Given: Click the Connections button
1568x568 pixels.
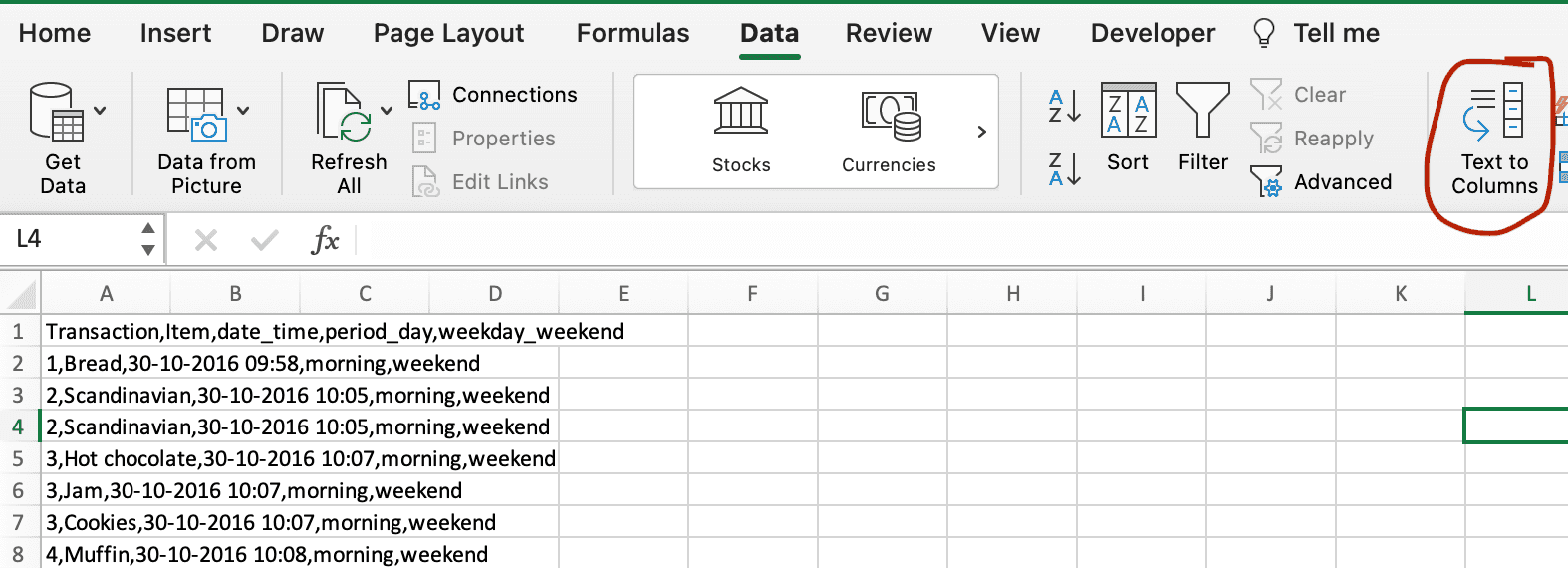Looking at the screenshot, I should pos(493,95).
